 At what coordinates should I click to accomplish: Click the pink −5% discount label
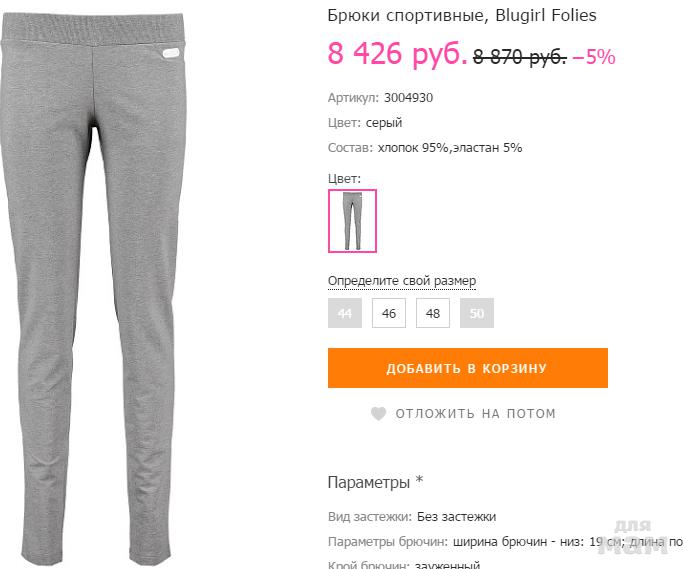(x=594, y=57)
